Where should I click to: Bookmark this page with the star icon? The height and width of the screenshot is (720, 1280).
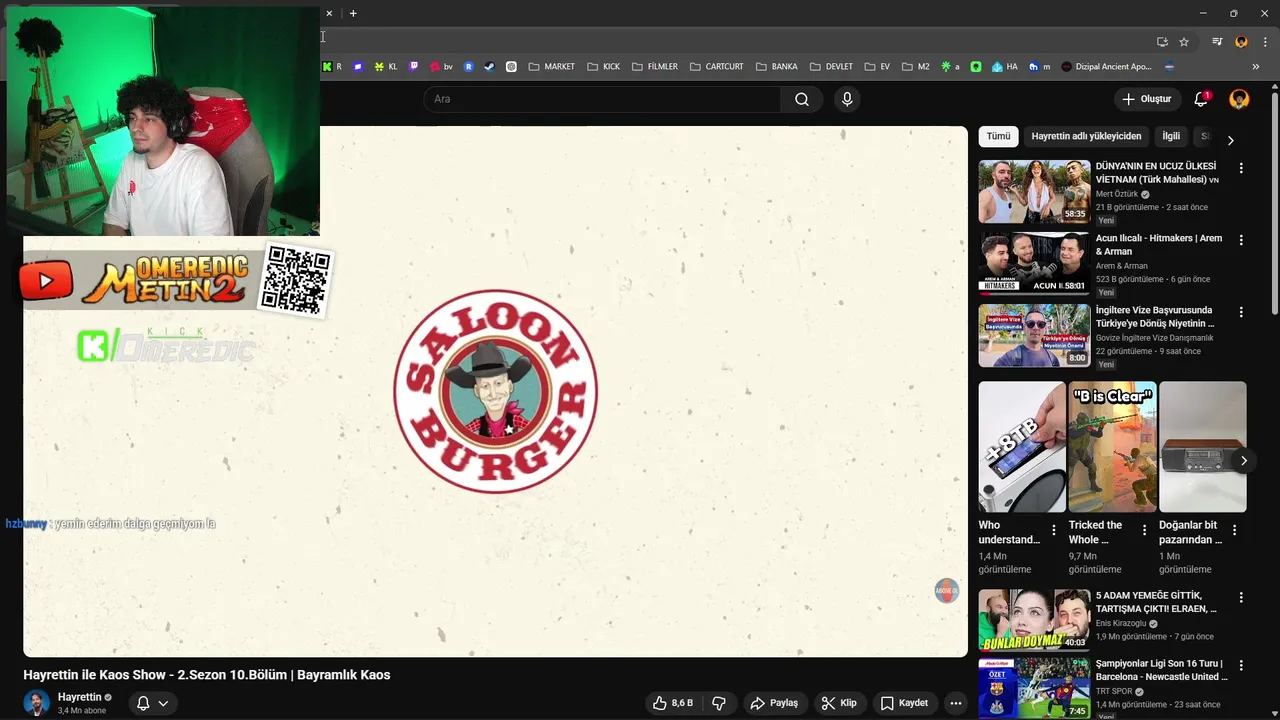[x=1184, y=42]
